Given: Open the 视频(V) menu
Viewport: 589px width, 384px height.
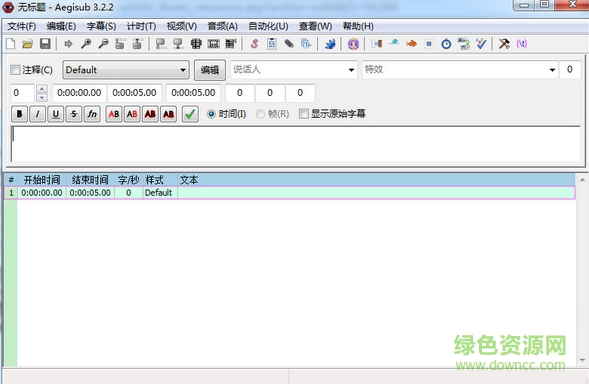Looking at the screenshot, I should (x=182, y=26).
